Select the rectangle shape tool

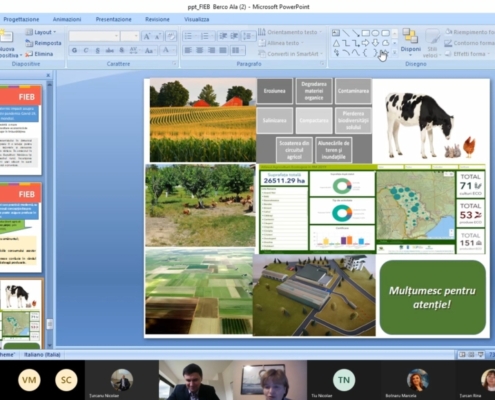coord(366,33)
